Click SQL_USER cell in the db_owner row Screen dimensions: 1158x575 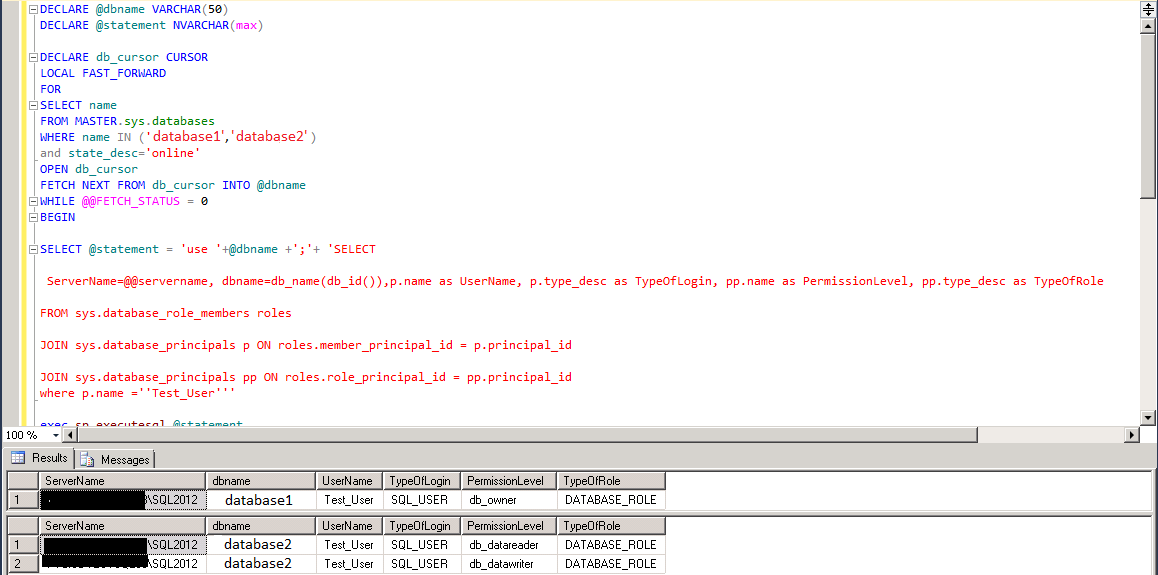pyautogui.click(x=422, y=500)
